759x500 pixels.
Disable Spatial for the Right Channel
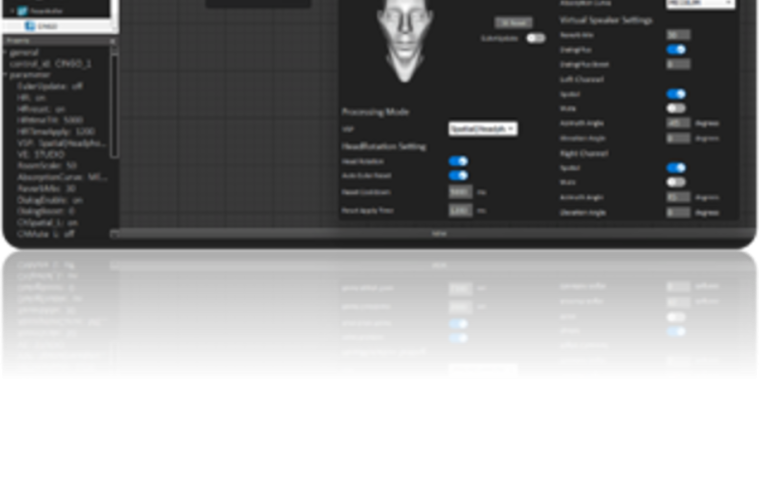(x=676, y=168)
